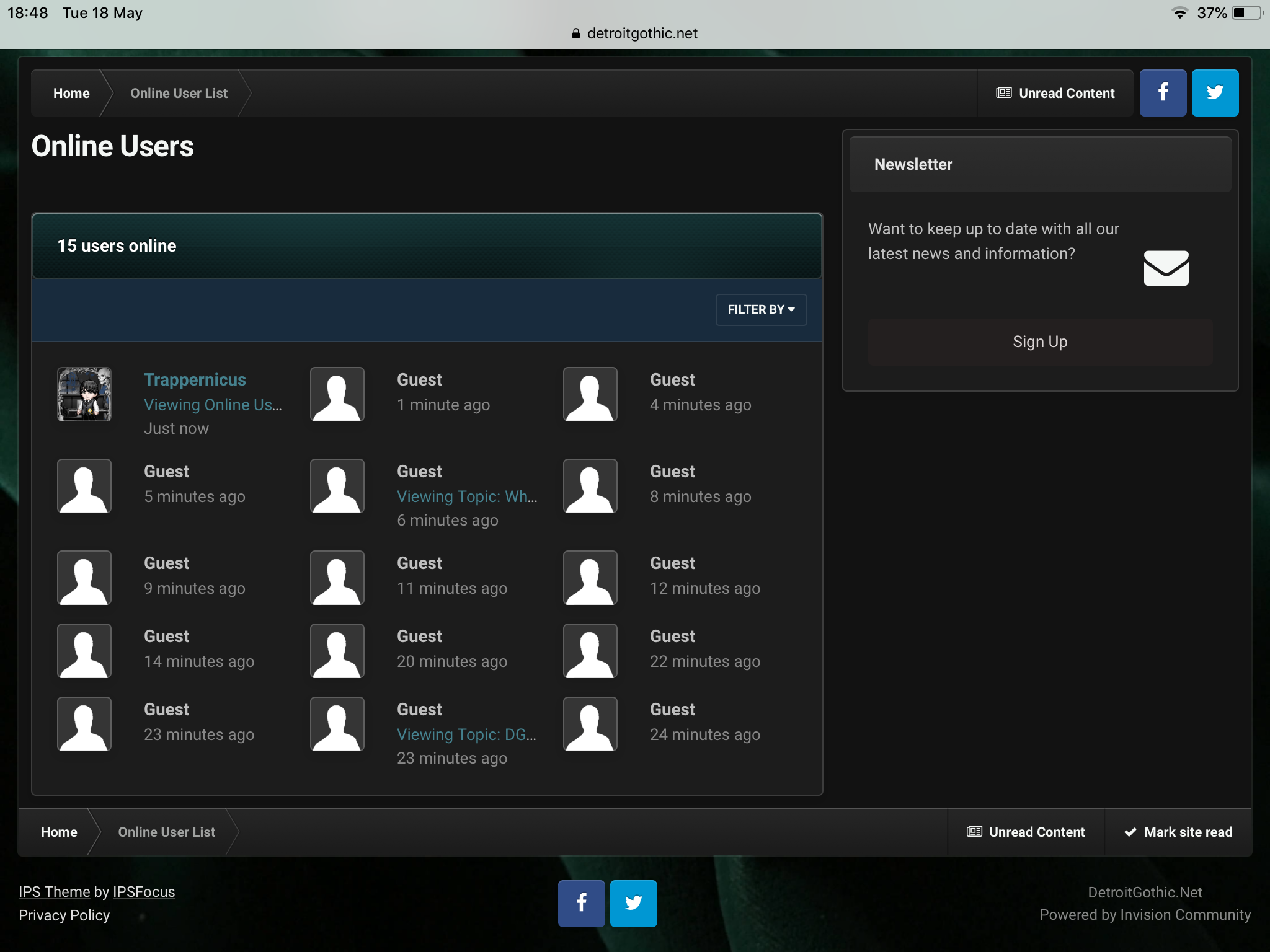Screen dimensions: 1270x952
Task: Click the Twitter icon in top header
Action: coord(1215,93)
